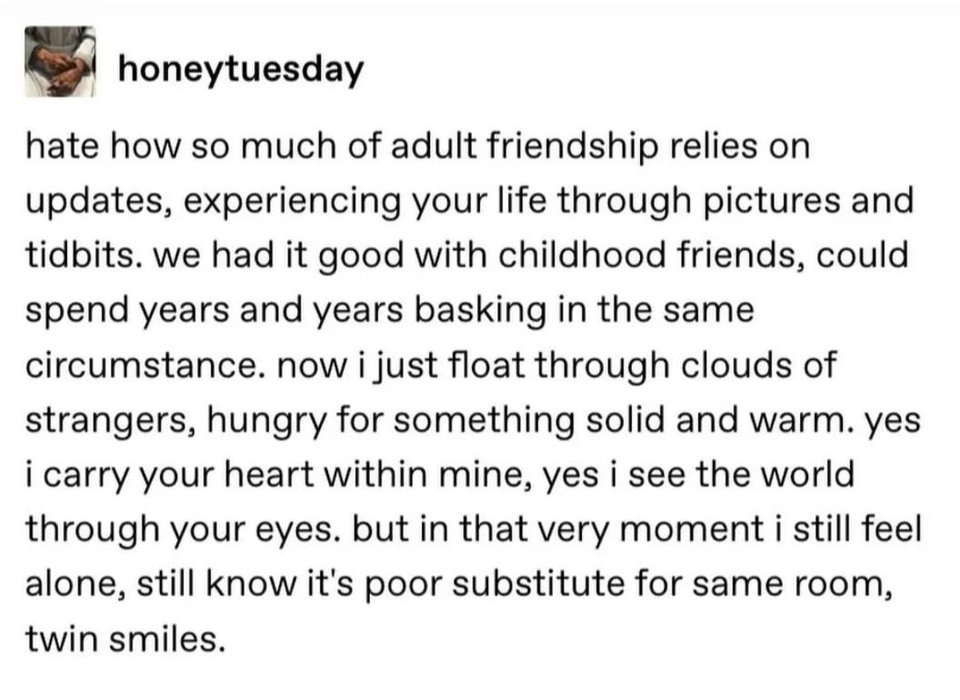Click the word "tidbits." in the post

[80, 255]
